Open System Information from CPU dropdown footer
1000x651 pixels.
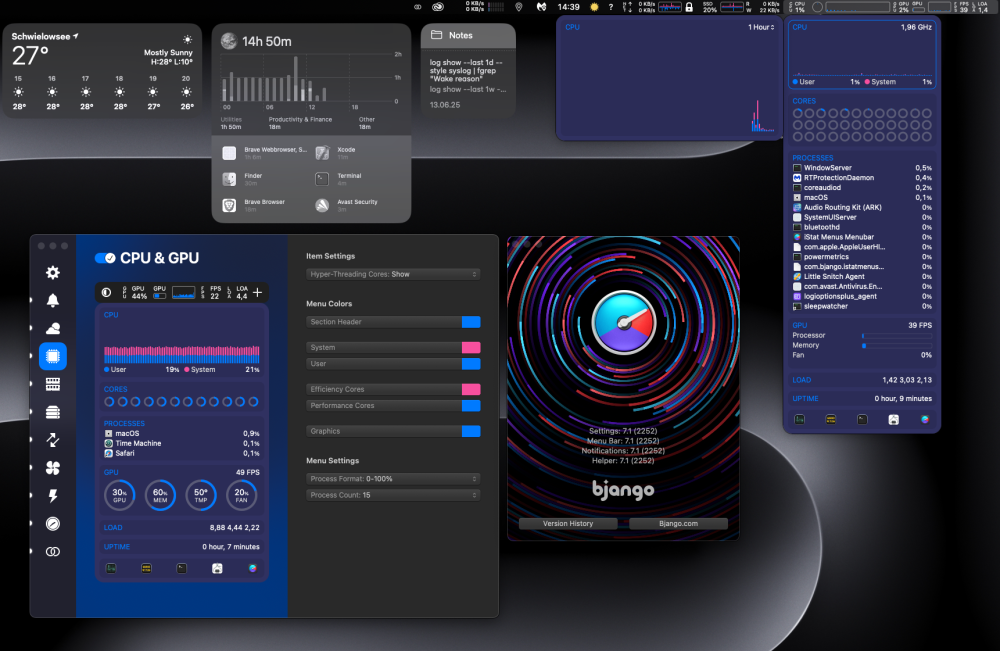click(x=893, y=419)
